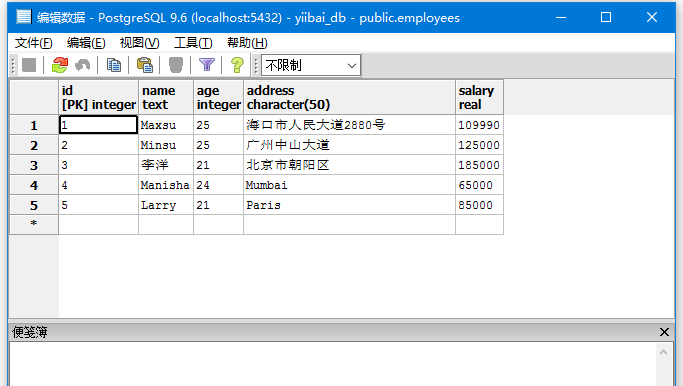Select row header 2

[34, 145]
